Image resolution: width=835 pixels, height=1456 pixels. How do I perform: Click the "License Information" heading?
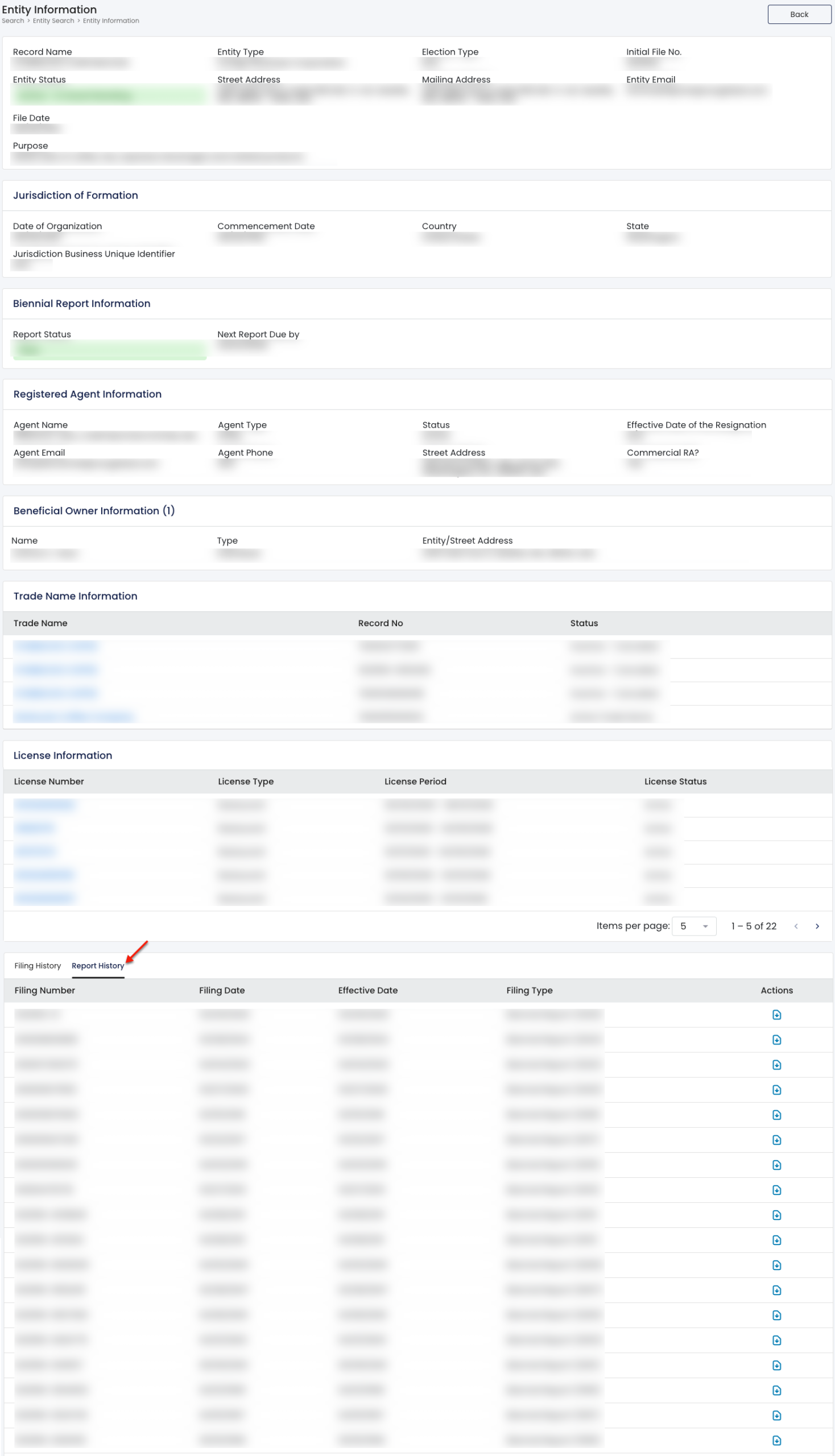tap(63, 756)
